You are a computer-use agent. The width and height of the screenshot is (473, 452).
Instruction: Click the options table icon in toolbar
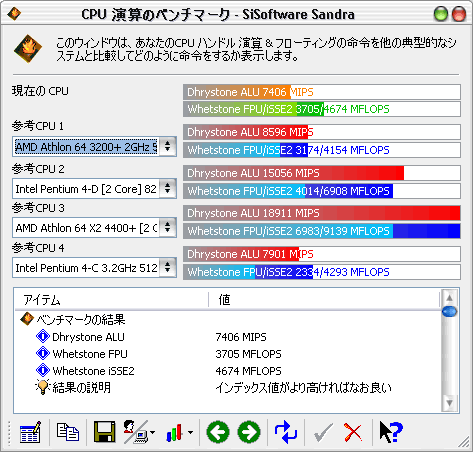pos(30,432)
